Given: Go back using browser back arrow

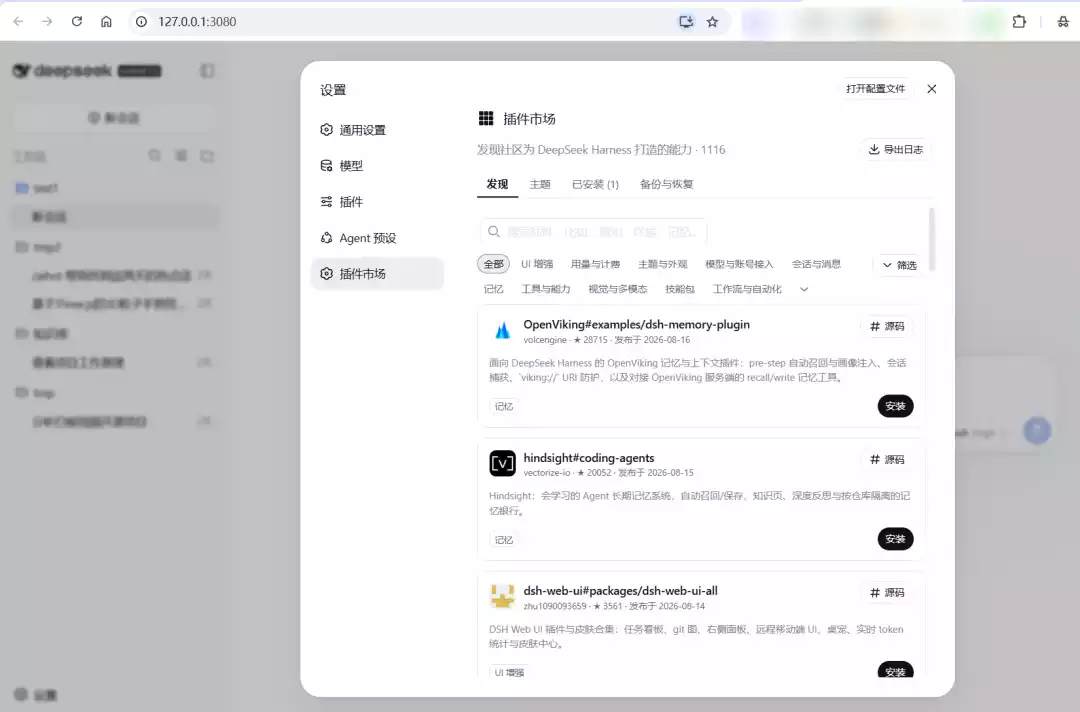Looking at the screenshot, I should tap(19, 21).
